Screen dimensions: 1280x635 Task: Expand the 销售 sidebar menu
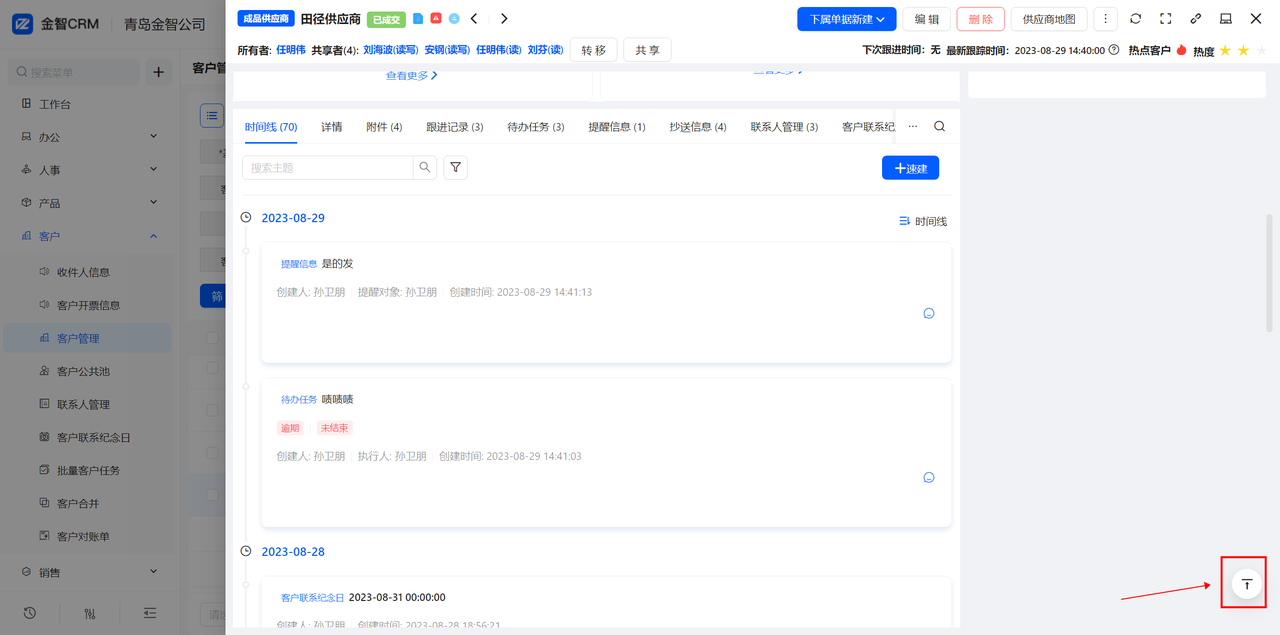[86, 572]
